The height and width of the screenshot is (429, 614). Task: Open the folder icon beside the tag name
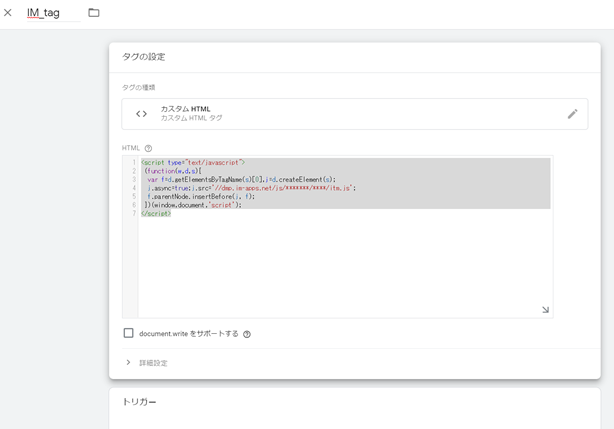point(94,13)
